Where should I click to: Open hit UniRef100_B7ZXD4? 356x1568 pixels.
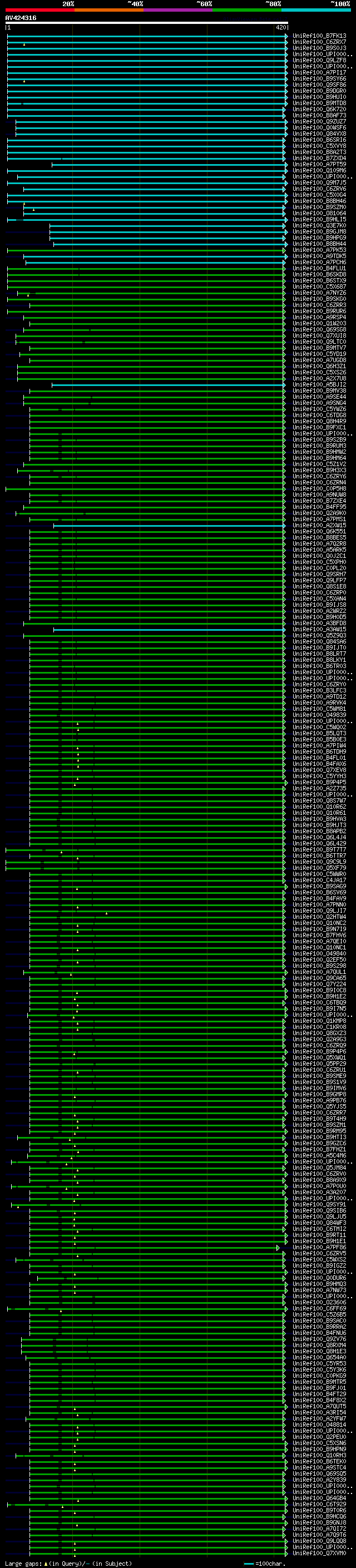[319, 159]
